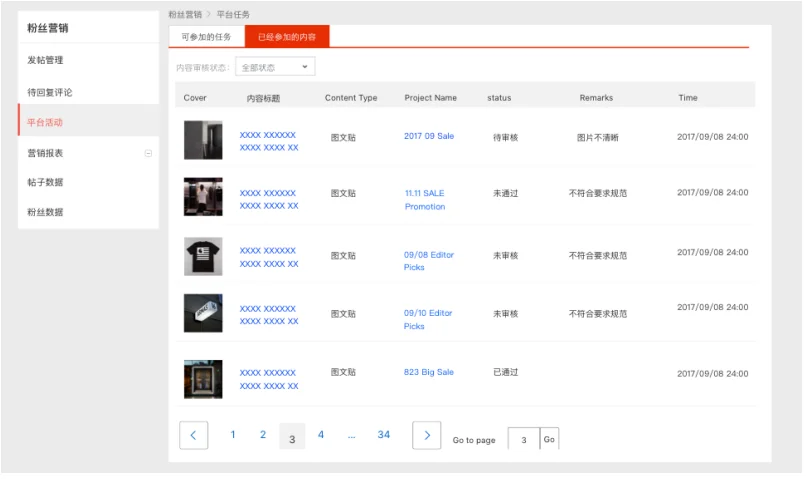Click cover thumbnail of 11.11 SALE row

point(203,197)
